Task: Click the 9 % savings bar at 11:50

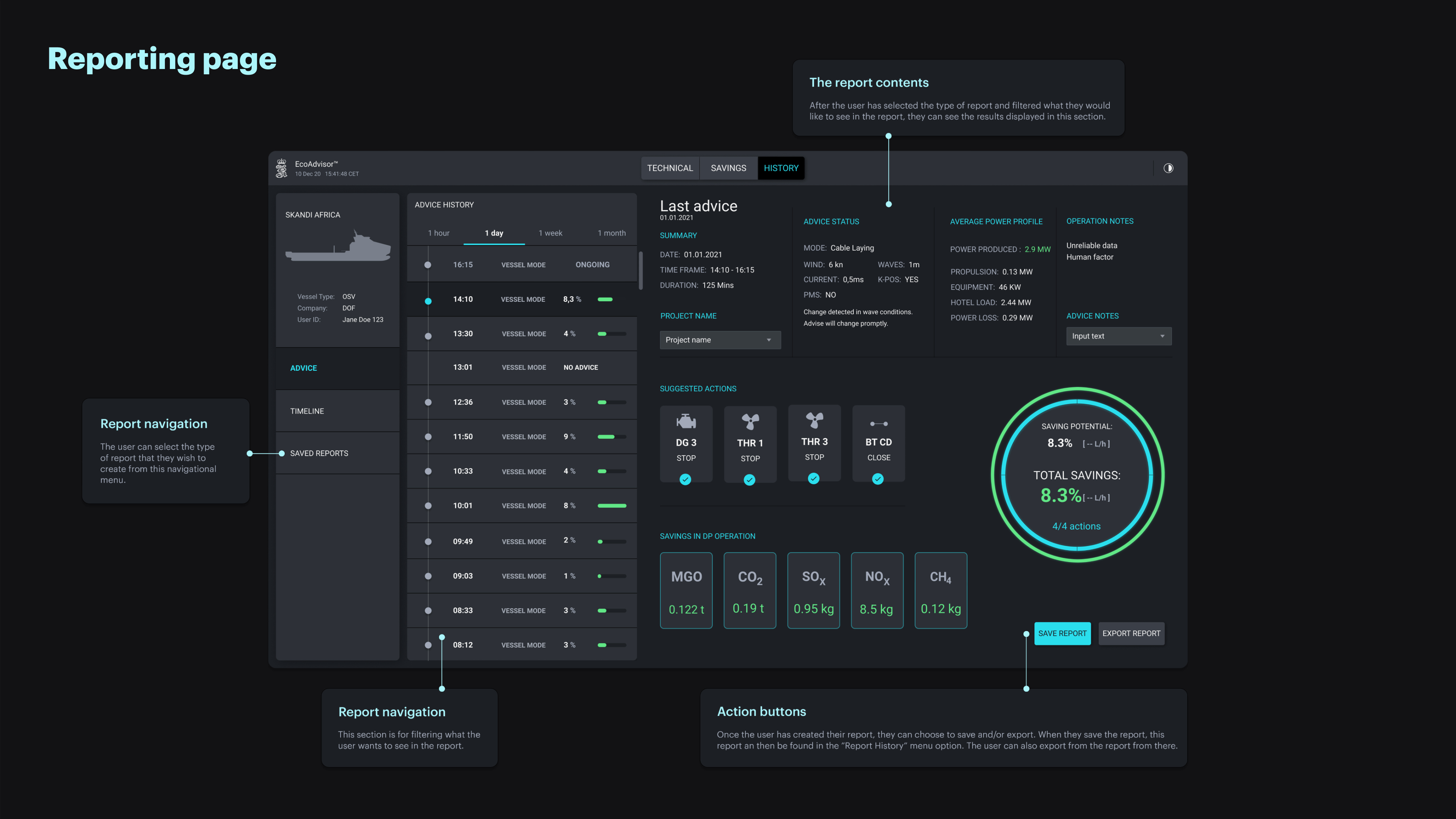Action: pyautogui.click(x=612, y=437)
